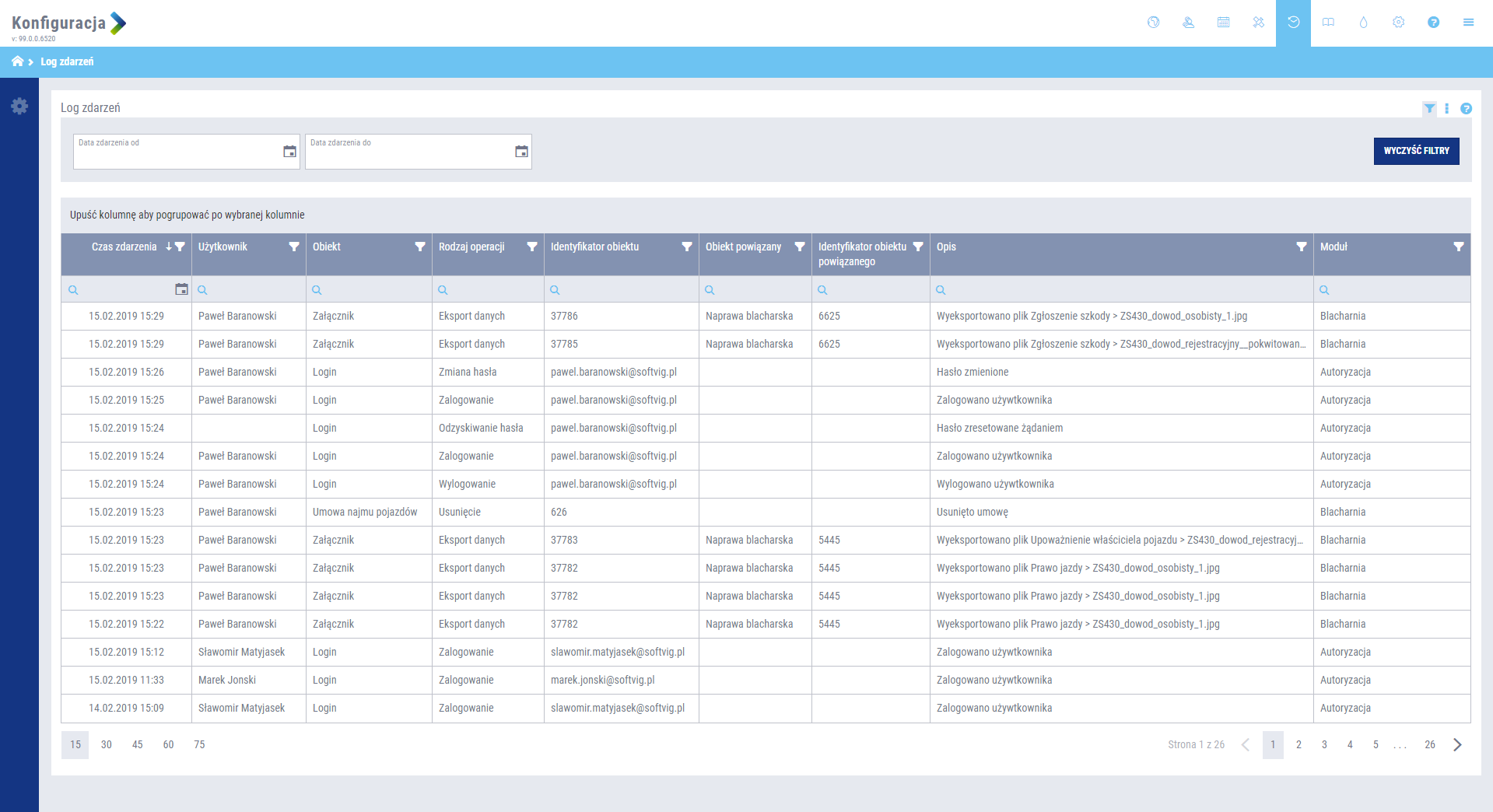Go to page 3 of results
Viewport: 1493px width, 812px height.
[x=1324, y=744]
